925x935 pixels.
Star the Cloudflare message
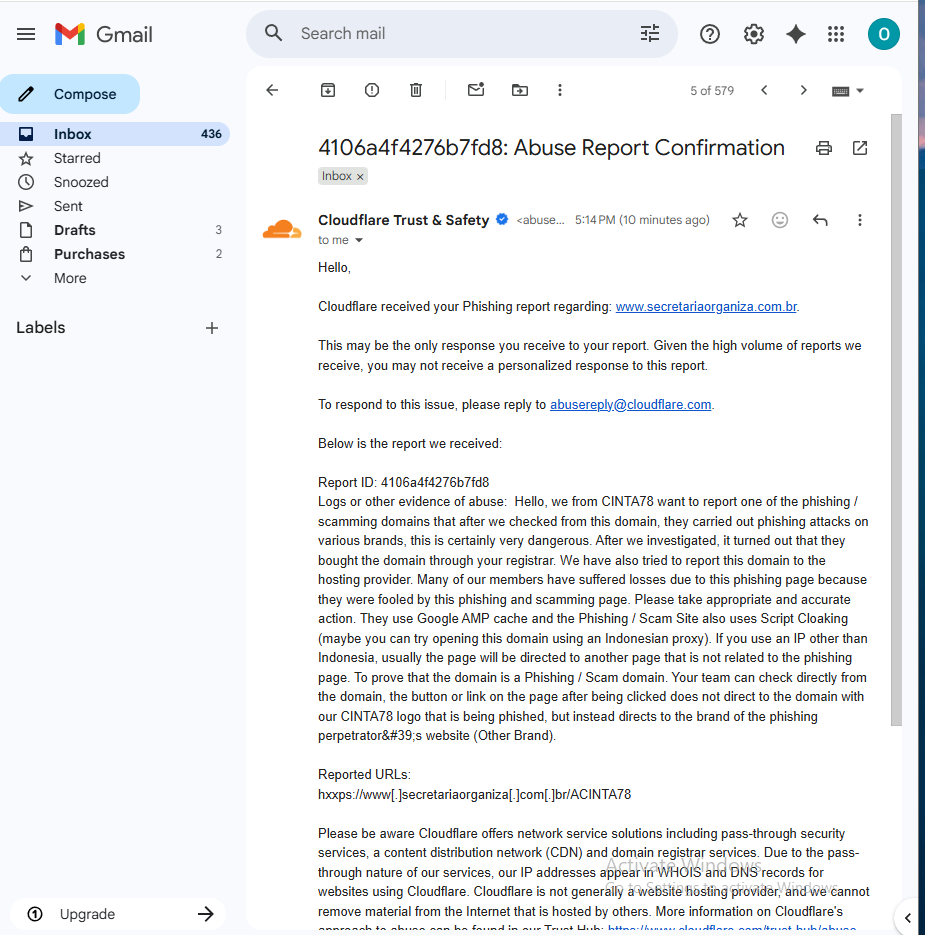[x=740, y=220]
